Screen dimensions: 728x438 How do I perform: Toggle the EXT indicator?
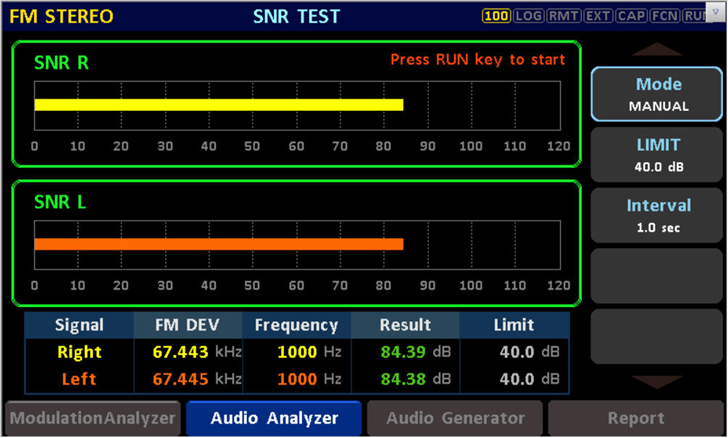(x=598, y=16)
